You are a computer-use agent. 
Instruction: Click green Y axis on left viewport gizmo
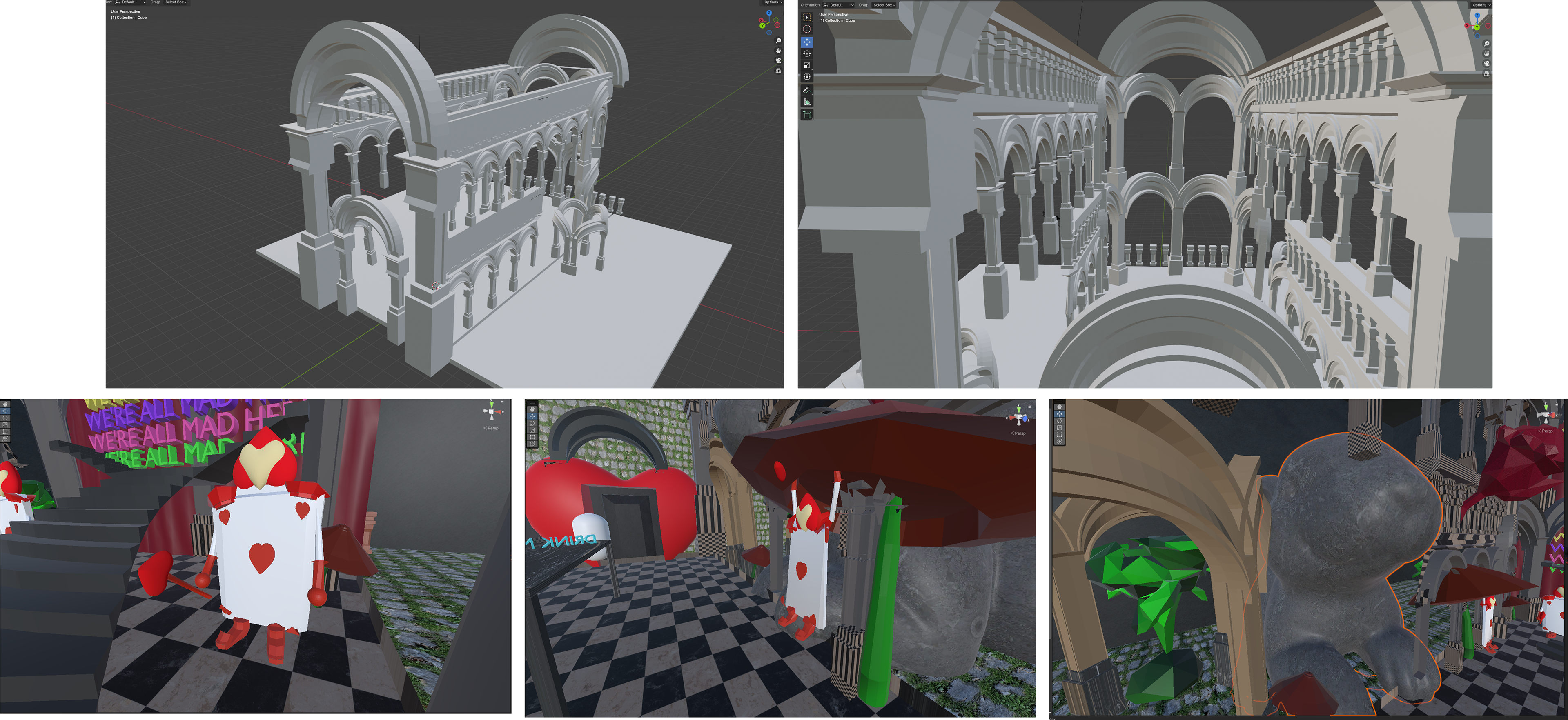[x=763, y=26]
